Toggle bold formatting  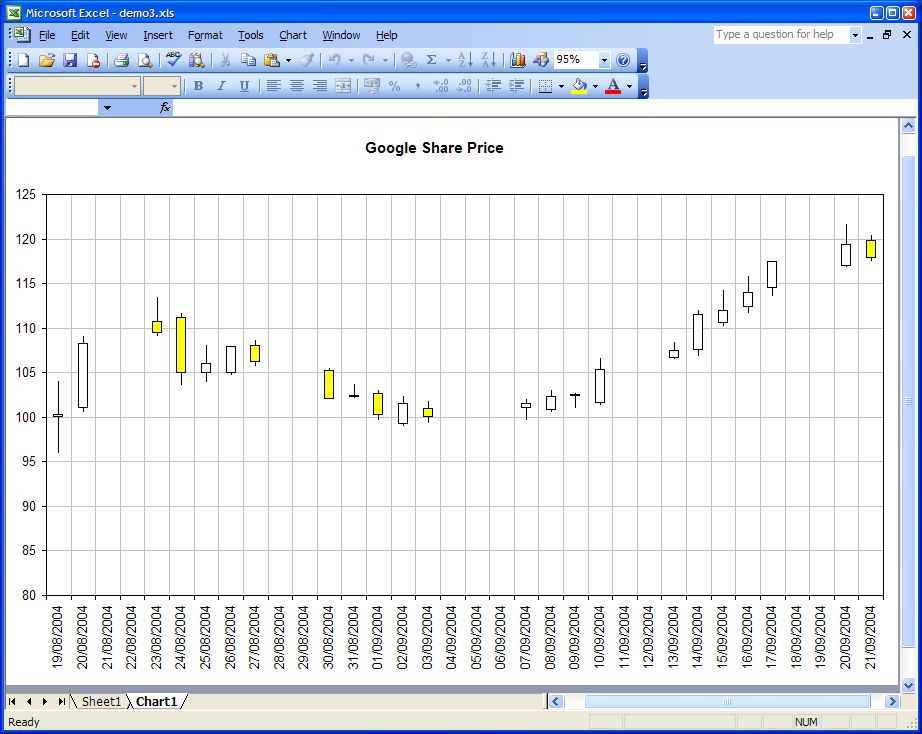tap(199, 86)
